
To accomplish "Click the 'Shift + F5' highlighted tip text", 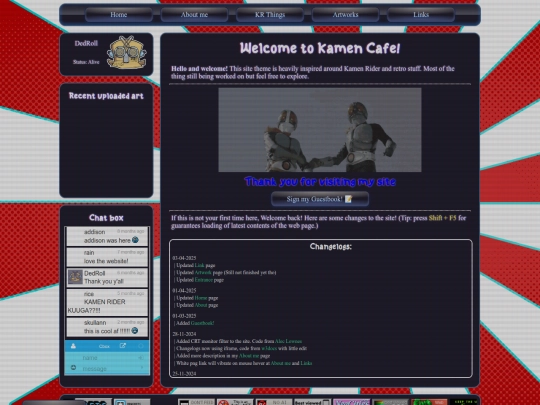I will [x=442, y=218].
